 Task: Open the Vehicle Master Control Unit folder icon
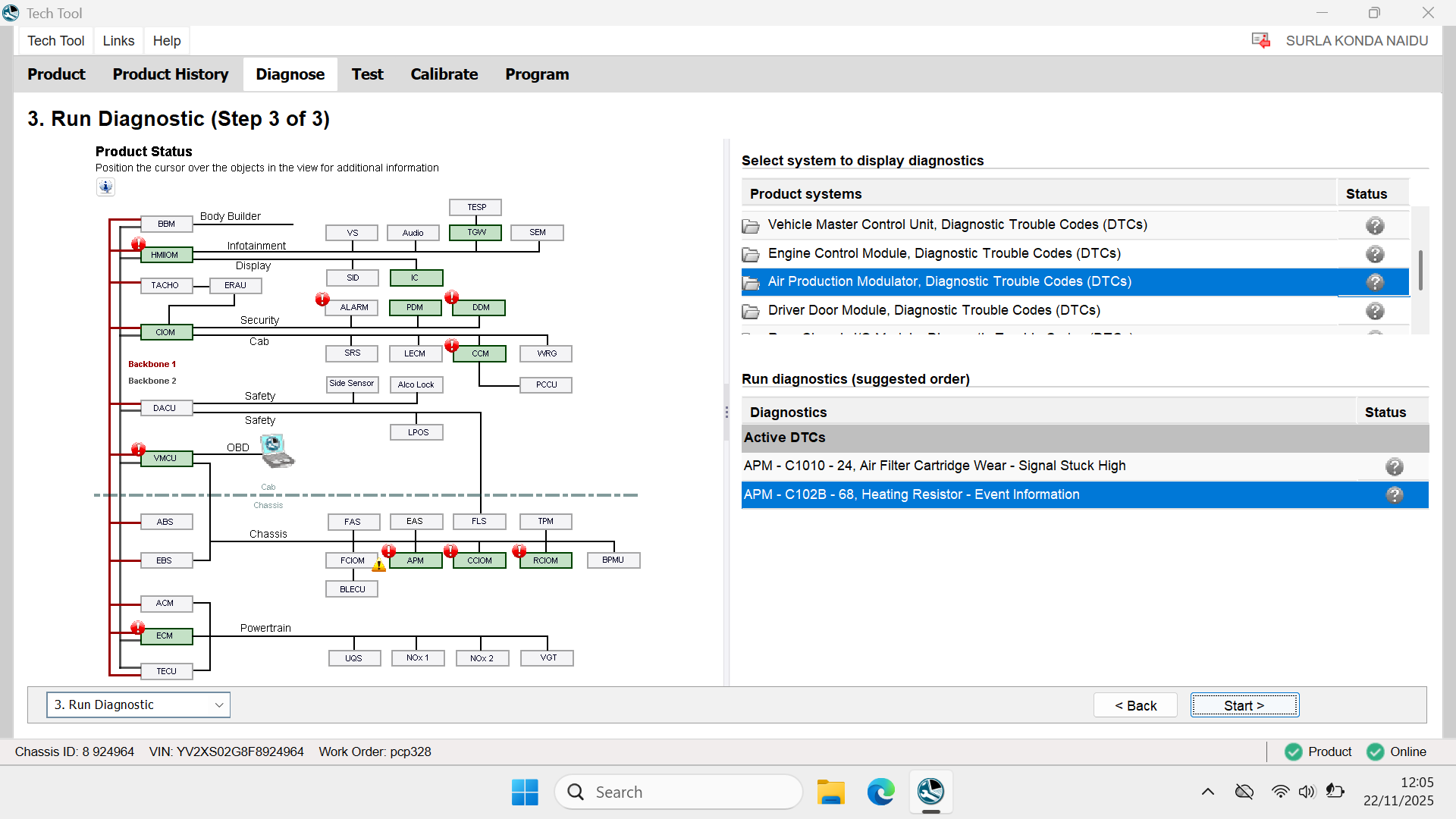[751, 225]
